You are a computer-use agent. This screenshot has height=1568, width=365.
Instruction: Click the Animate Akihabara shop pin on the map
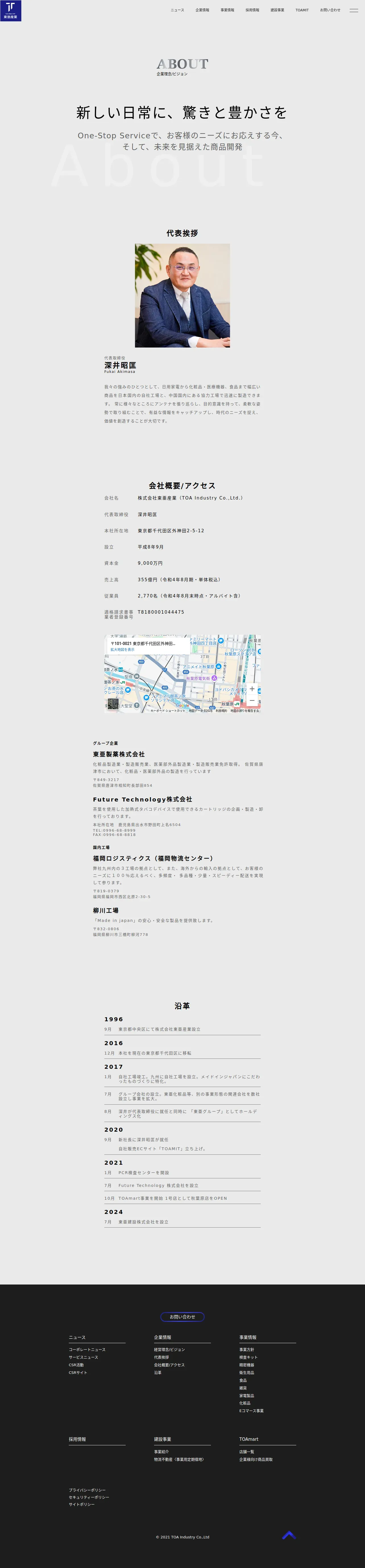pyautogui.click(x=218, y=667)
